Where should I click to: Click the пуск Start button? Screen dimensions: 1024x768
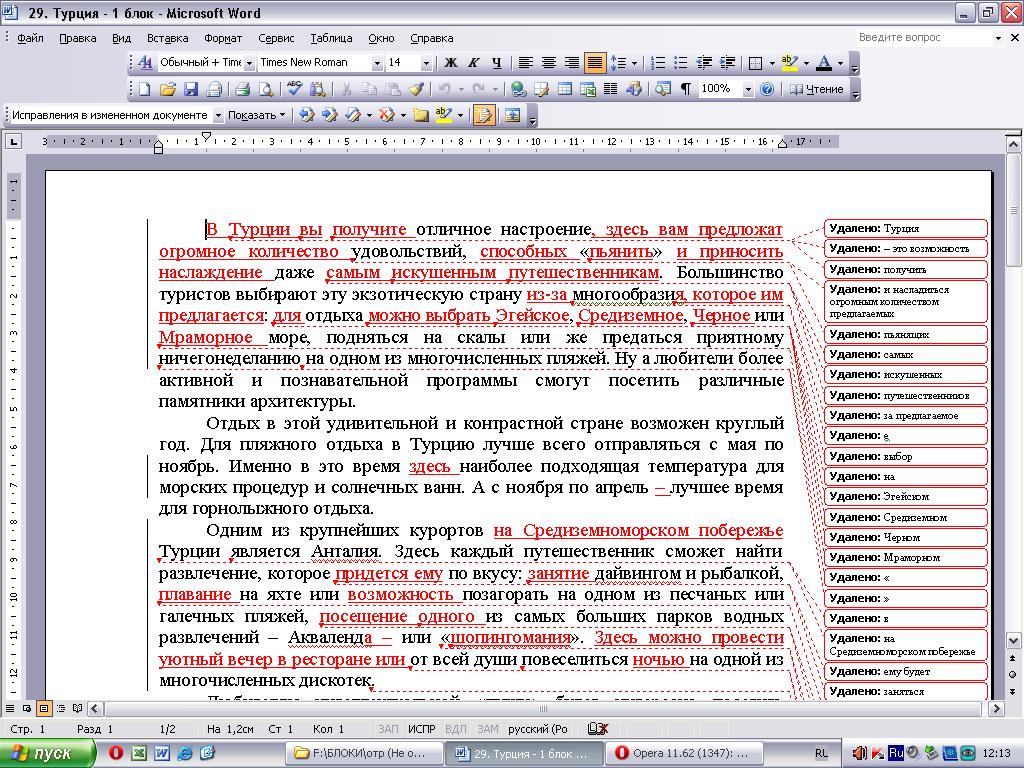[46, 753]
